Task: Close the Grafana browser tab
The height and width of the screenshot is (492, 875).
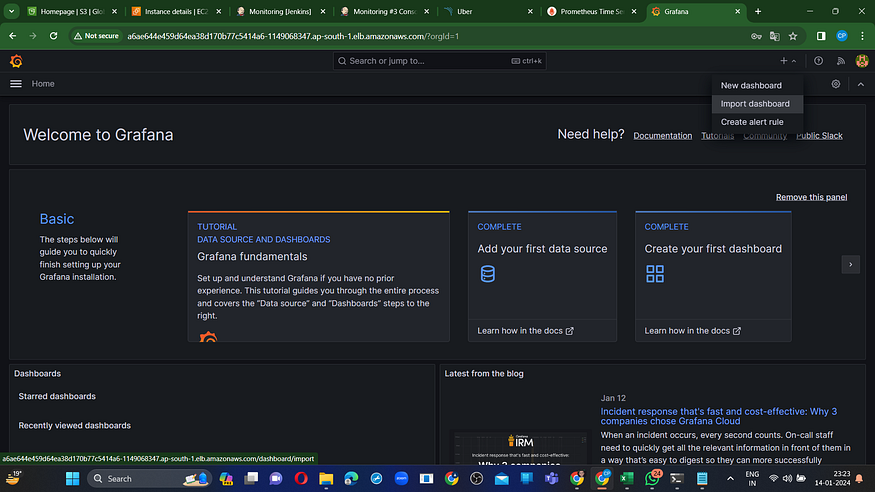Action: pyautogui.click(x=737, y=11)
